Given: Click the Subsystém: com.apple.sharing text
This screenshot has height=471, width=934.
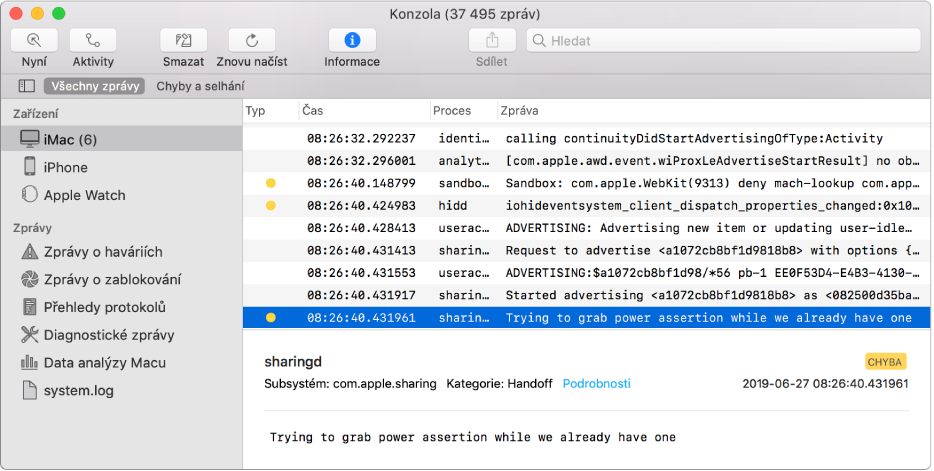Looking at the screenshot, I should pyautogui.click(x=350, y=384).
